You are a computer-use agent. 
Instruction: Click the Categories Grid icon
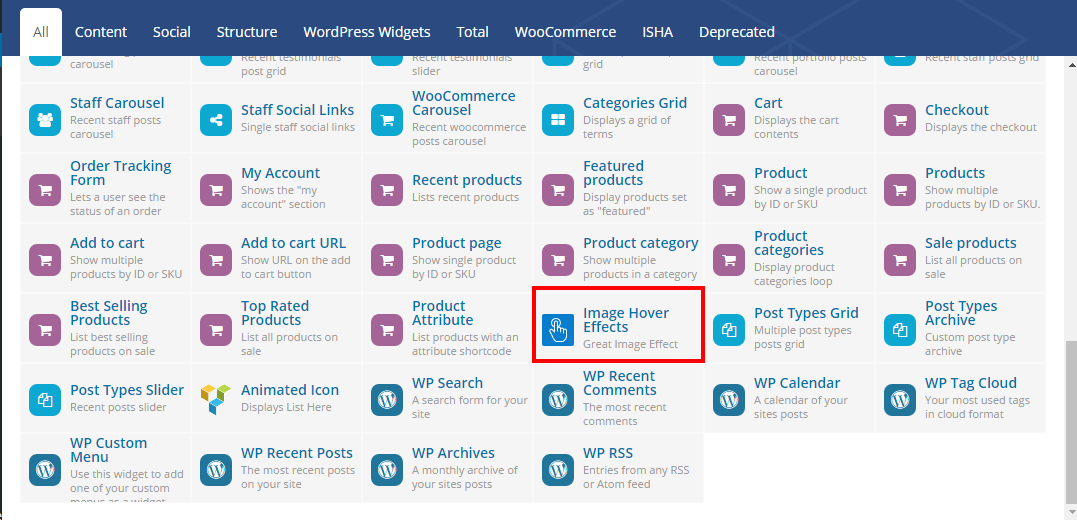(x=558, y=120)
